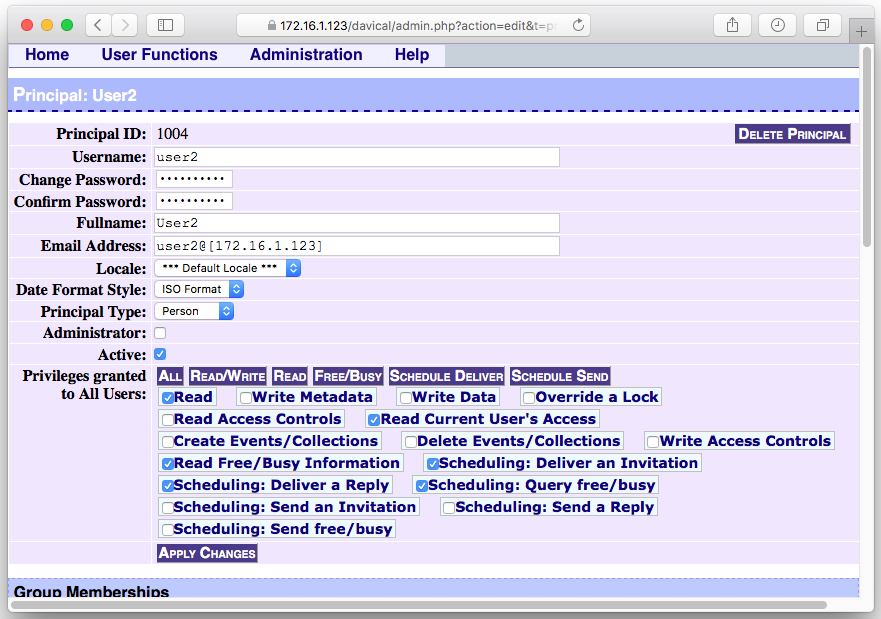Check the Write Access Controls privilege

653,442
